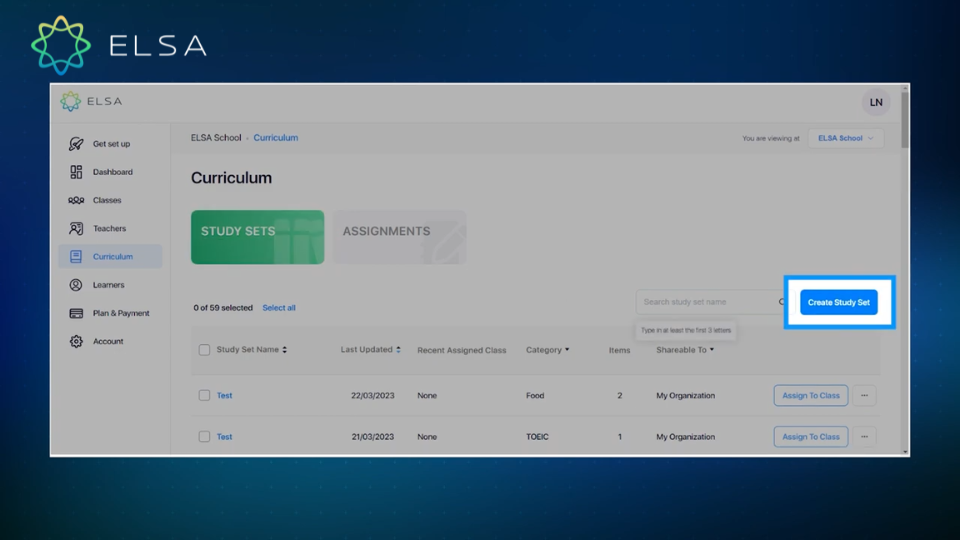Select the Curriculum sidebar item

point(110,257)
